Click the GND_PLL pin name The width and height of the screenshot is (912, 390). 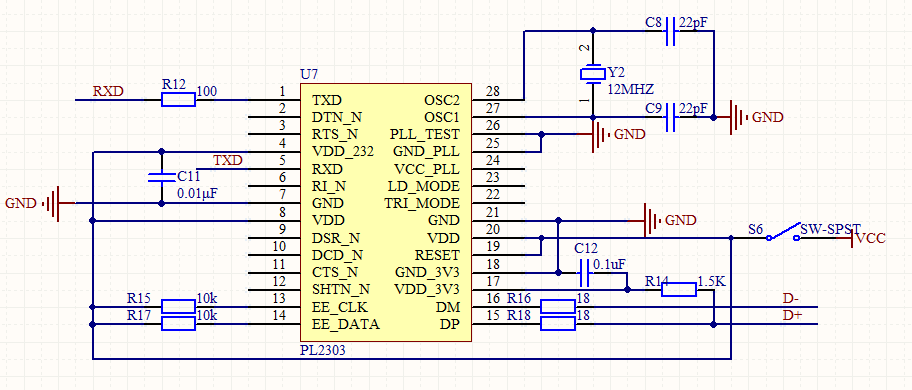[x=426, y=152]
